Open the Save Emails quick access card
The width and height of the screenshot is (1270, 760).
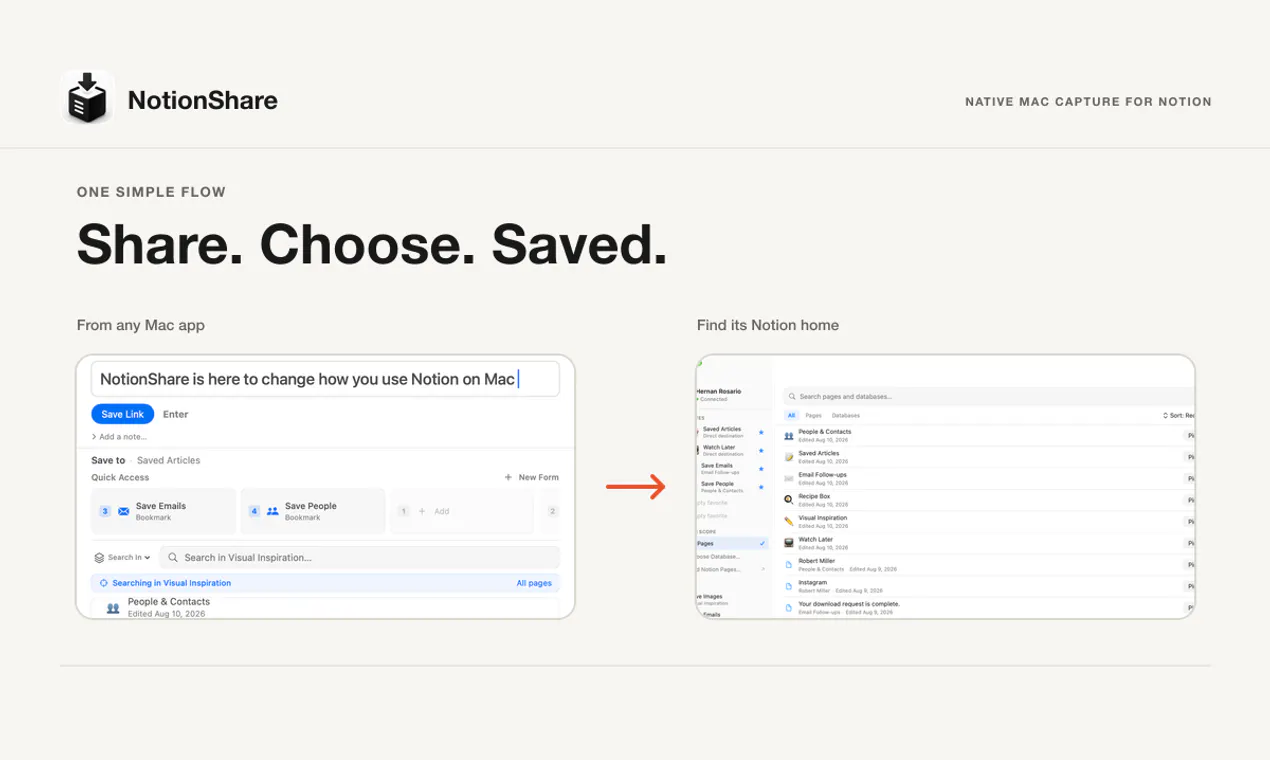[x=164, y=511]
